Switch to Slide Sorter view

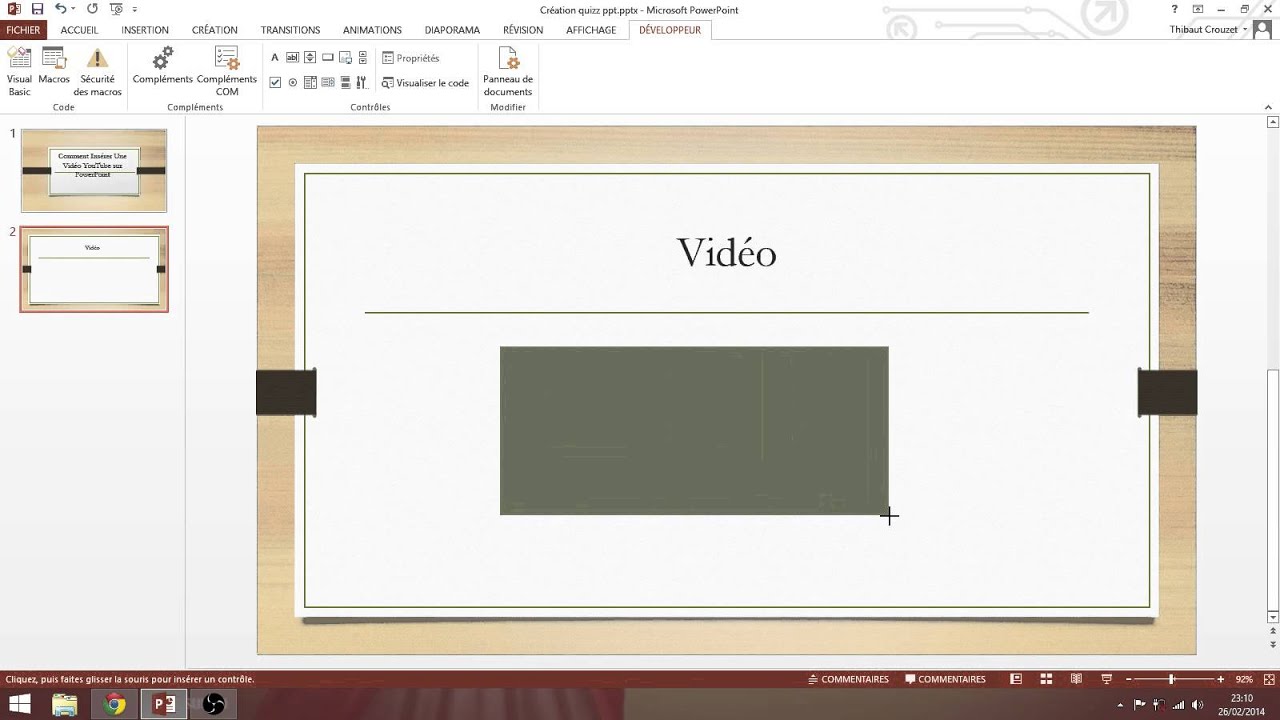[x=1046, y=679]
